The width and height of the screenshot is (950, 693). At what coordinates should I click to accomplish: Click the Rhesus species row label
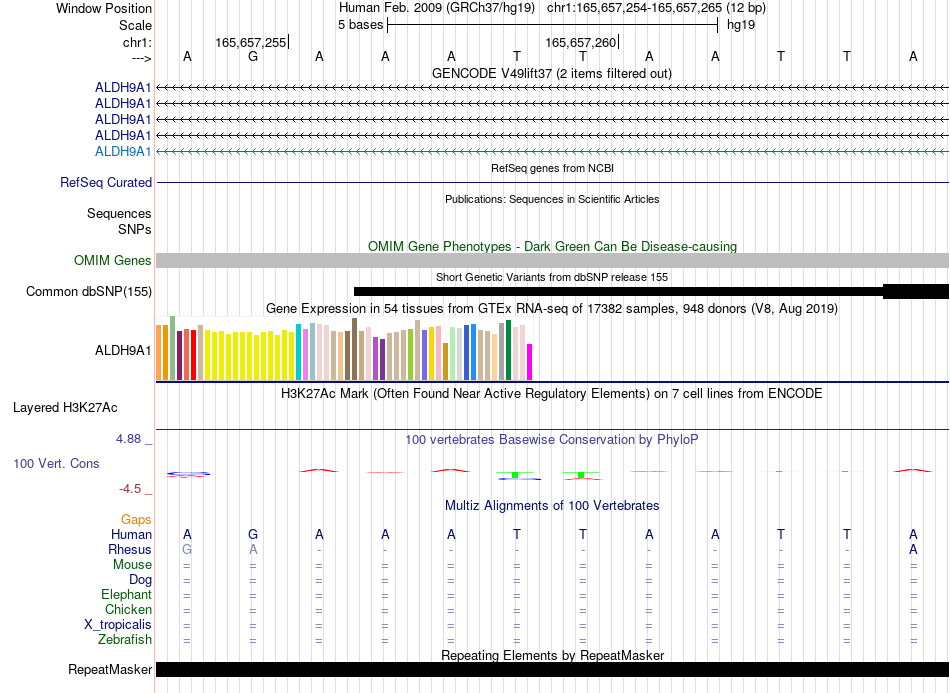(130, 549)
